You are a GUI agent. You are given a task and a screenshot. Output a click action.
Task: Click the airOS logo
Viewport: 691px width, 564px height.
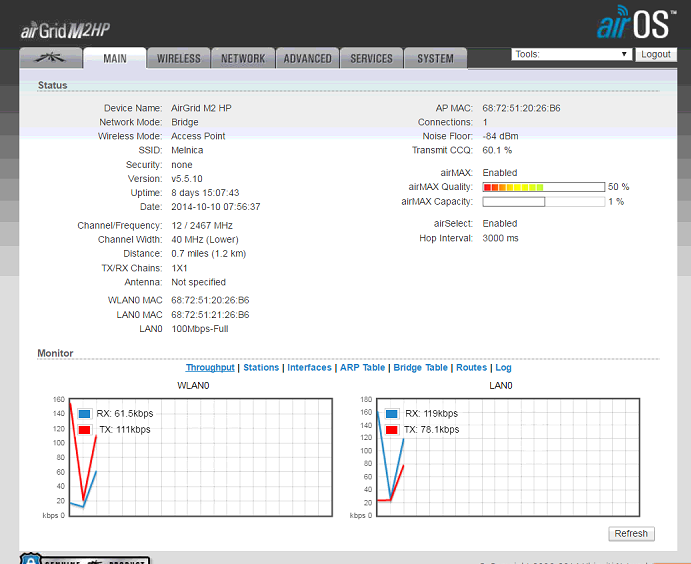pyautogui.click(x=636, y=23)
